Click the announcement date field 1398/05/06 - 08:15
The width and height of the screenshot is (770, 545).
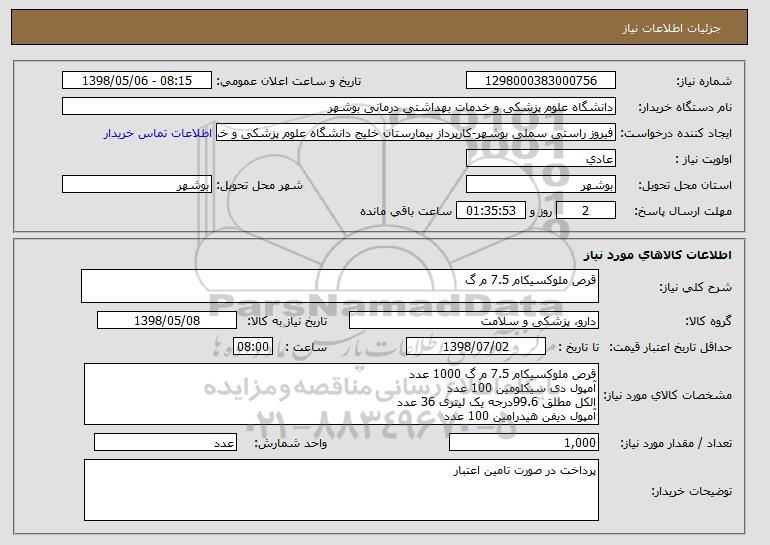point(137,81)
